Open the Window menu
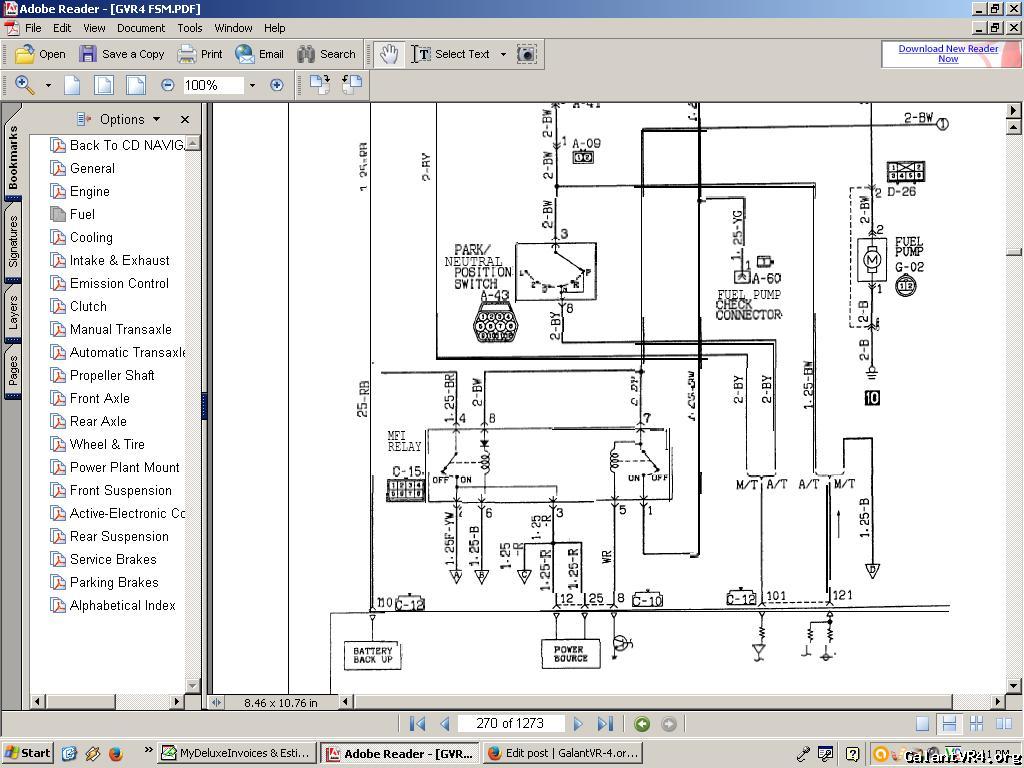This screenshot has width=1024, height=768. 233,28
